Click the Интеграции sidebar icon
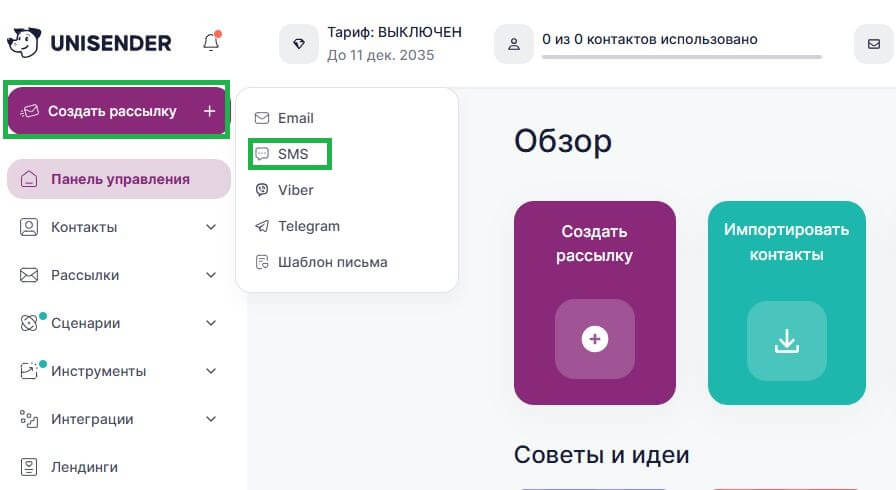Image resolution: width=896 pixels, height=490 pixels. tap(29, 419)
